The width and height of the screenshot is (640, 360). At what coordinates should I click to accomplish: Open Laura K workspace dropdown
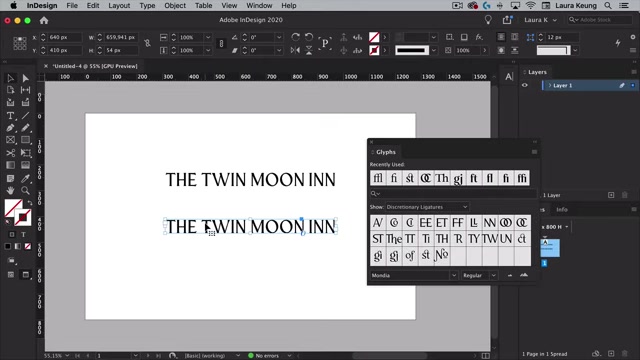point(540,20)
